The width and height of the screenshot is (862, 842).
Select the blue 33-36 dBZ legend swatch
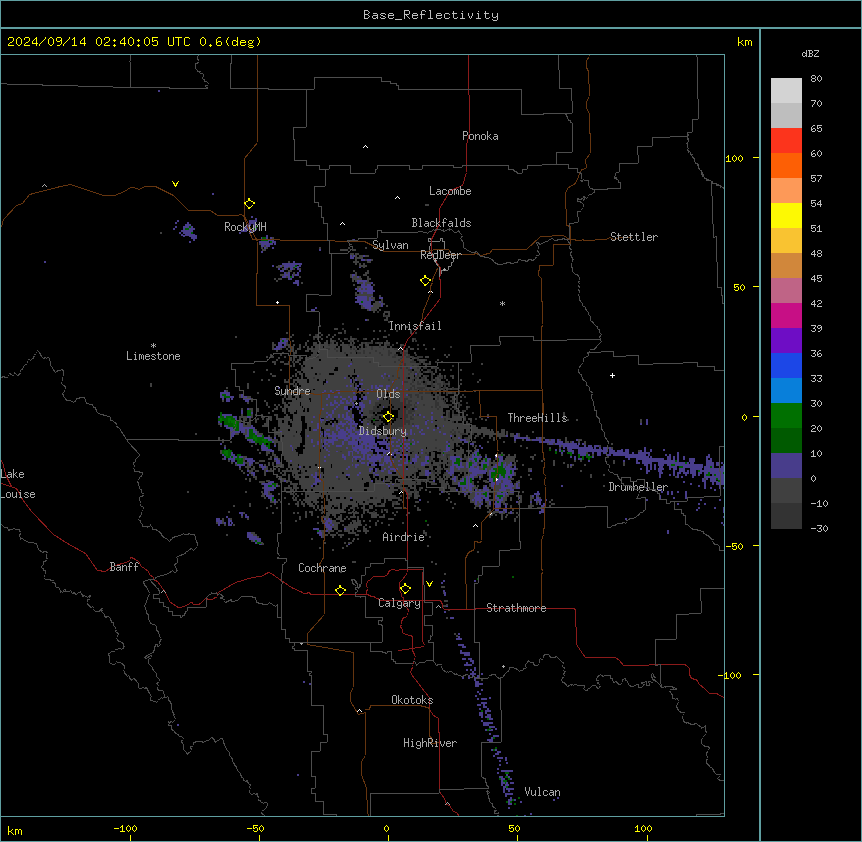coord(786,365)
